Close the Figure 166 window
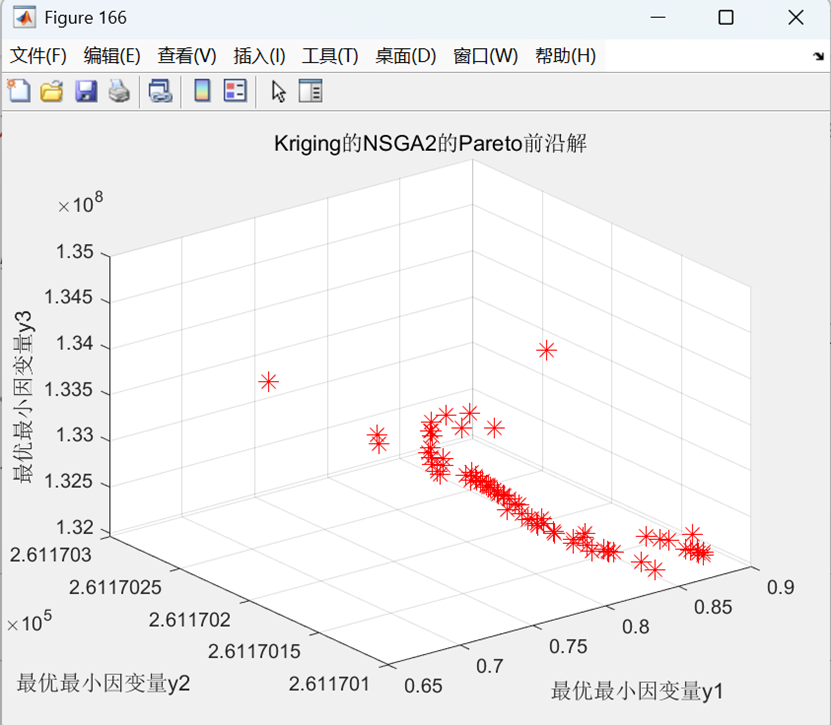 (795, 17)
